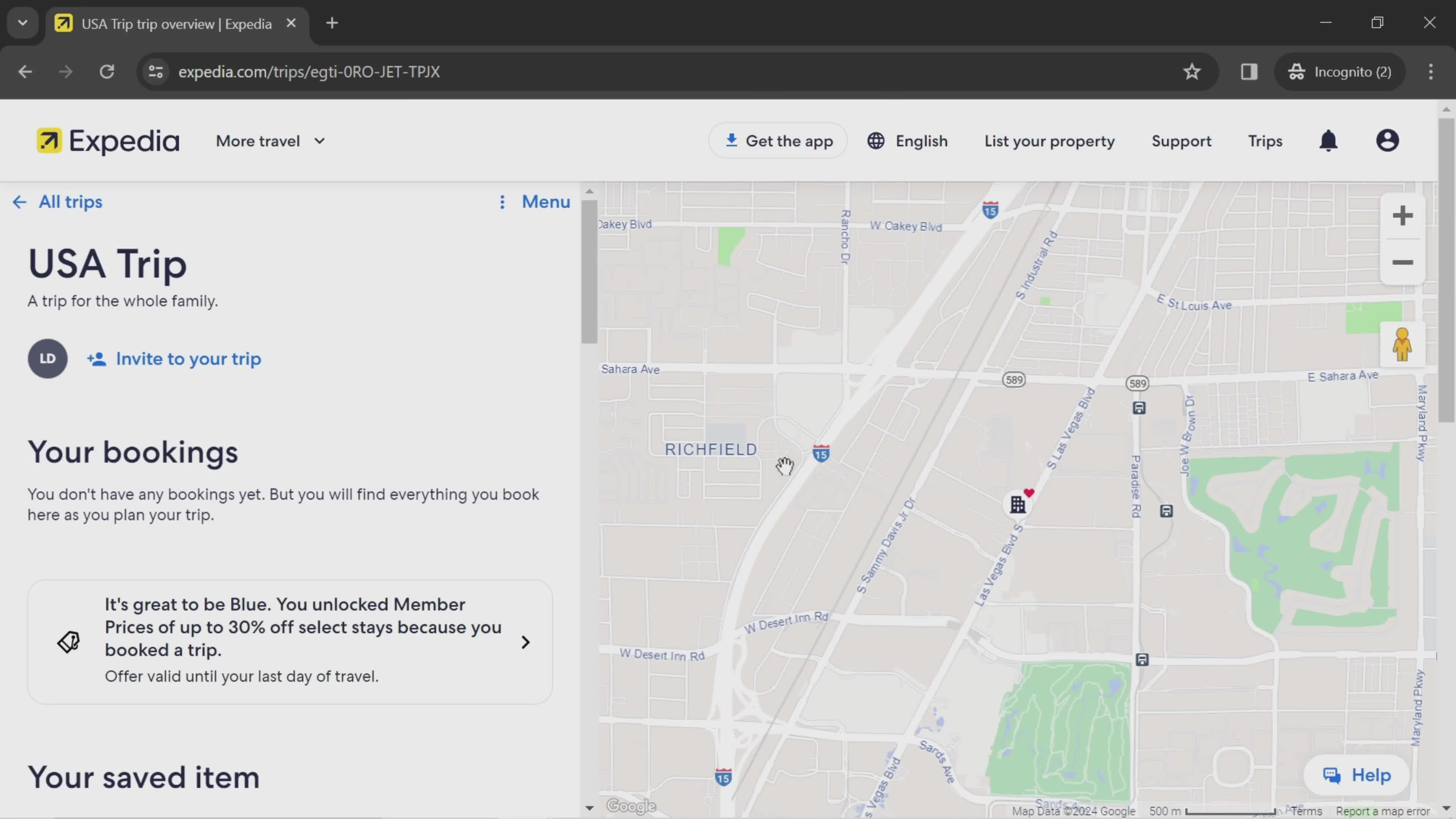
Task: Zoom in on the map
Action: (1402, 215)
